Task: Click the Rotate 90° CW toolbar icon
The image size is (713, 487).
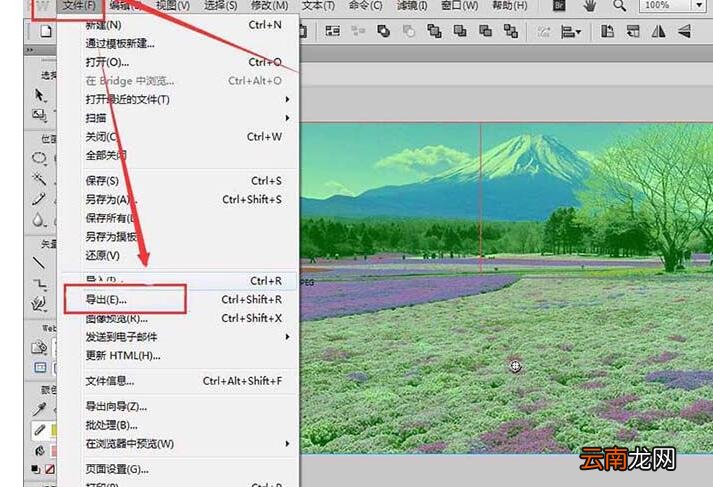Action: click(x=633, y=31)
